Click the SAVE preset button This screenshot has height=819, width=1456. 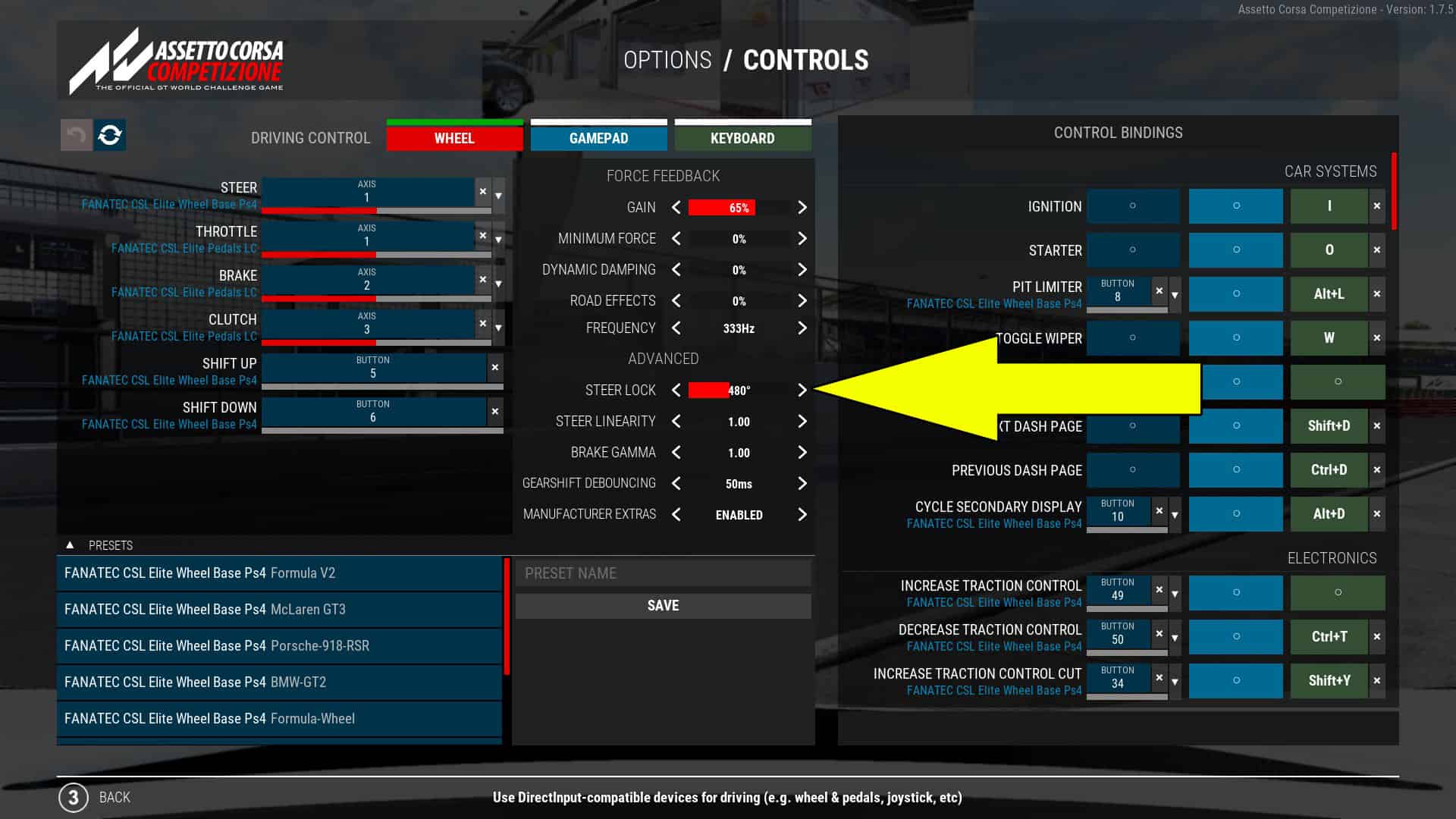[x=662, y=605]
